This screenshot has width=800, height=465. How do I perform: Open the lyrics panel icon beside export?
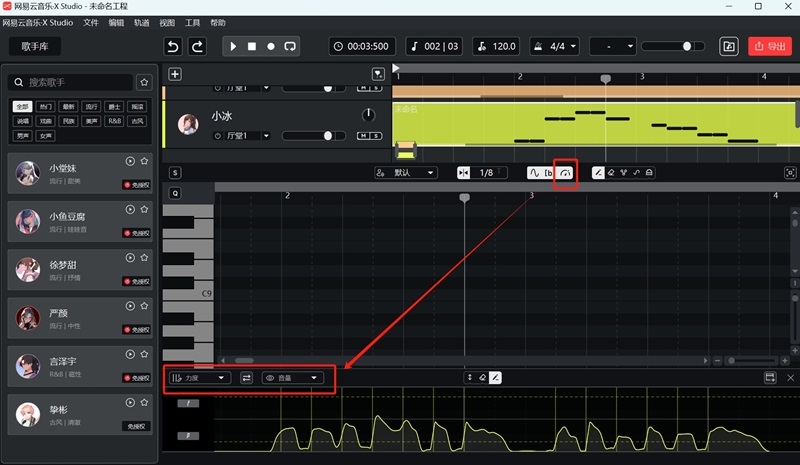(x=729, y=46)
